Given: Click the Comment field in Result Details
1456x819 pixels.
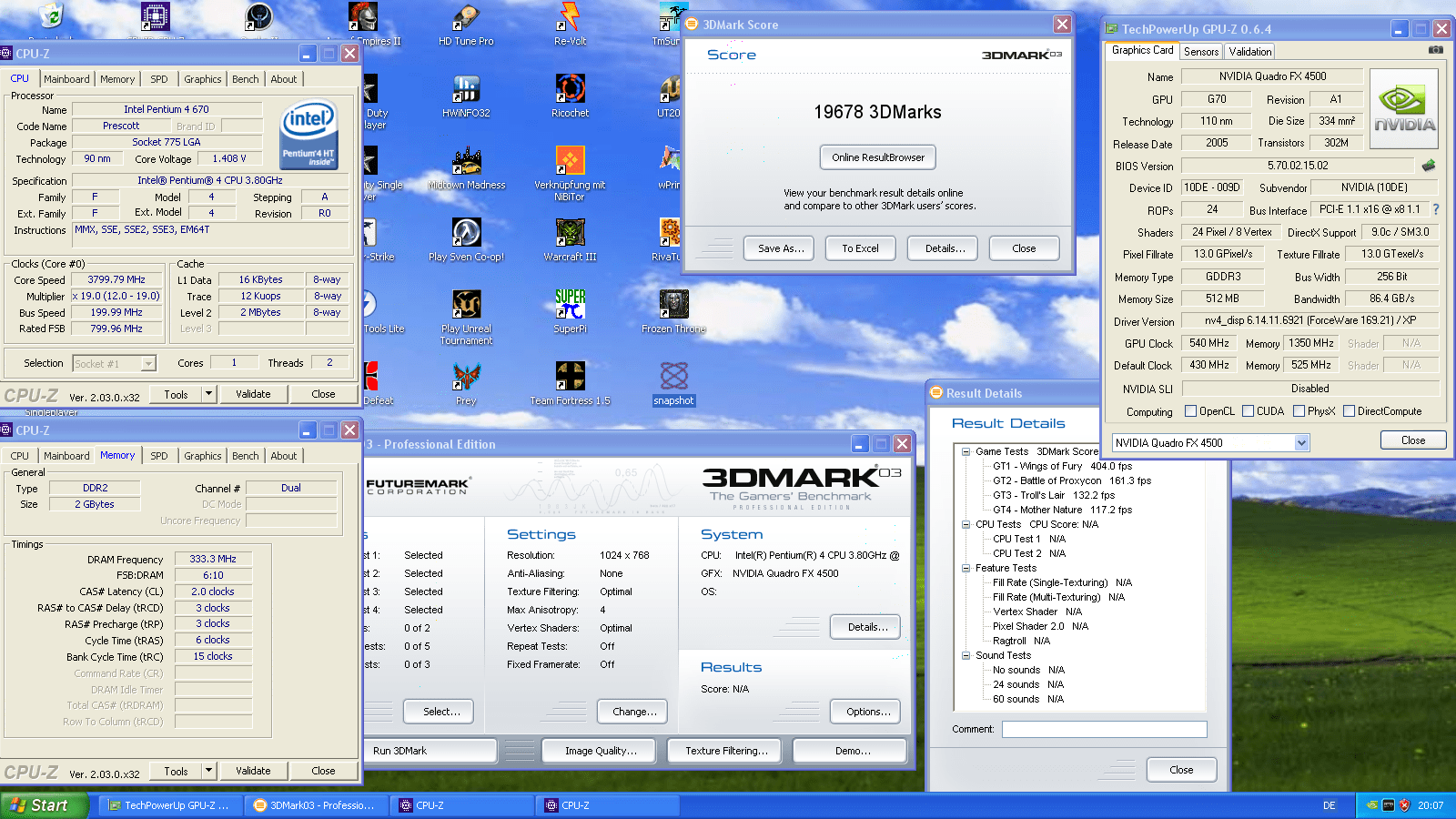Looking at the screenshot, I should [x=1104, y=729].
